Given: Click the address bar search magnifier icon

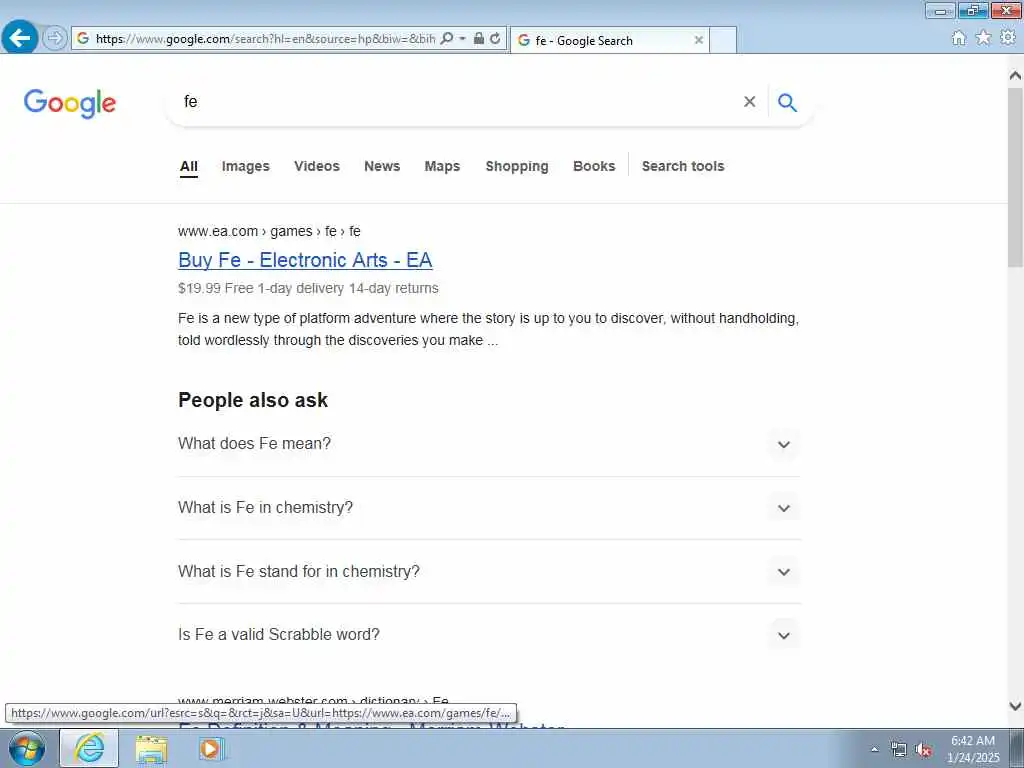Looking at the screenshot, I should [x=447, y=39].
